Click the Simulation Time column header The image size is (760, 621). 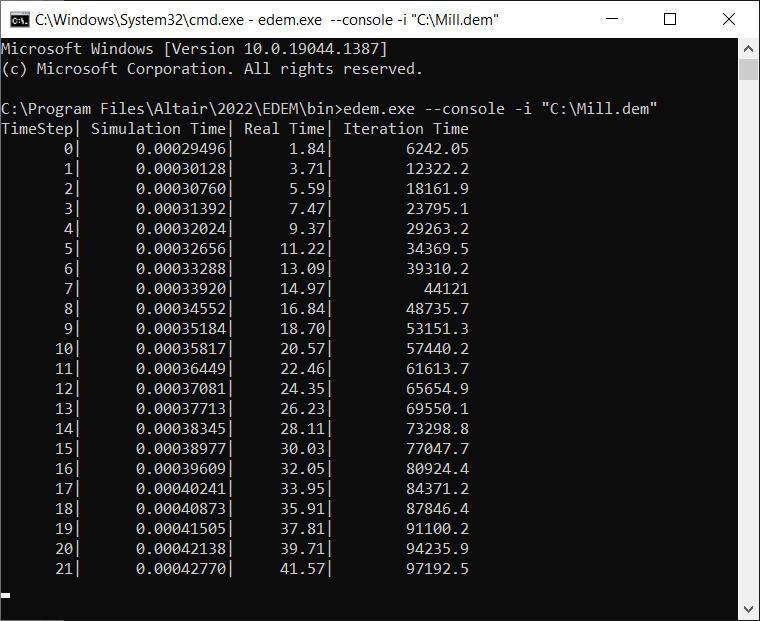160,129
